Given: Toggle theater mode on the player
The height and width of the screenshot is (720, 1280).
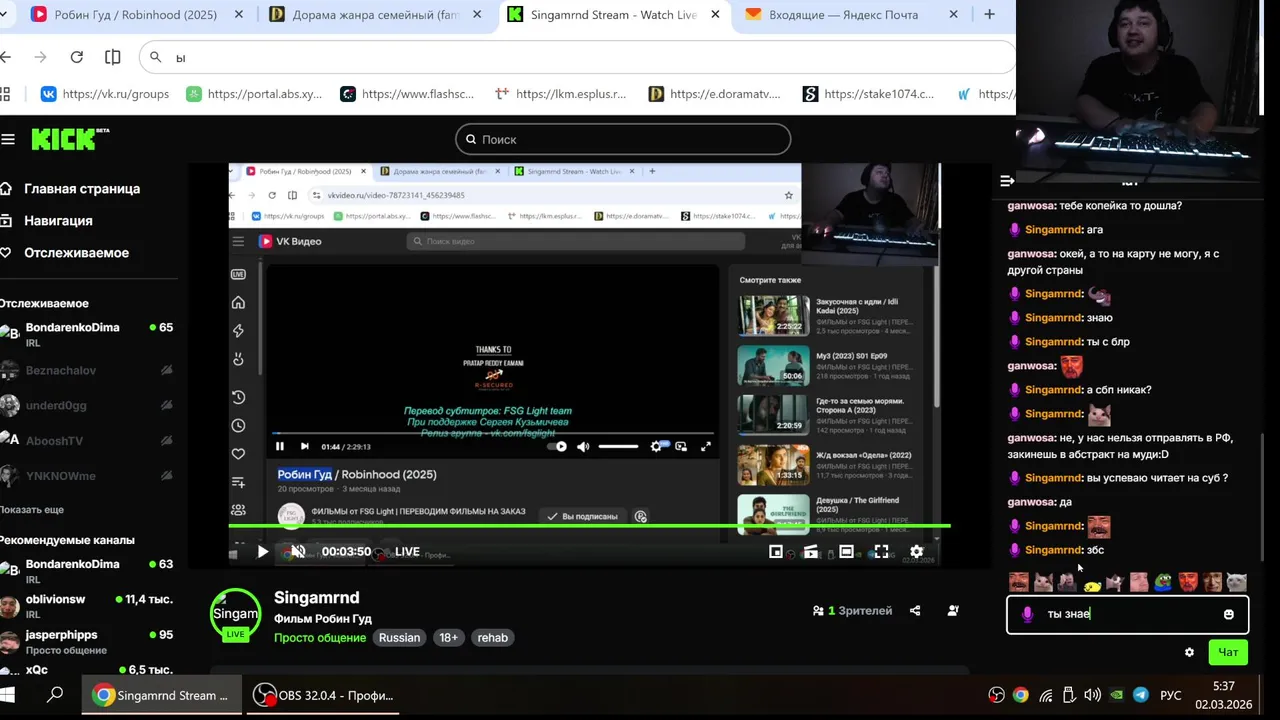Looking at the screenshot, I should (x=846, y=551).
